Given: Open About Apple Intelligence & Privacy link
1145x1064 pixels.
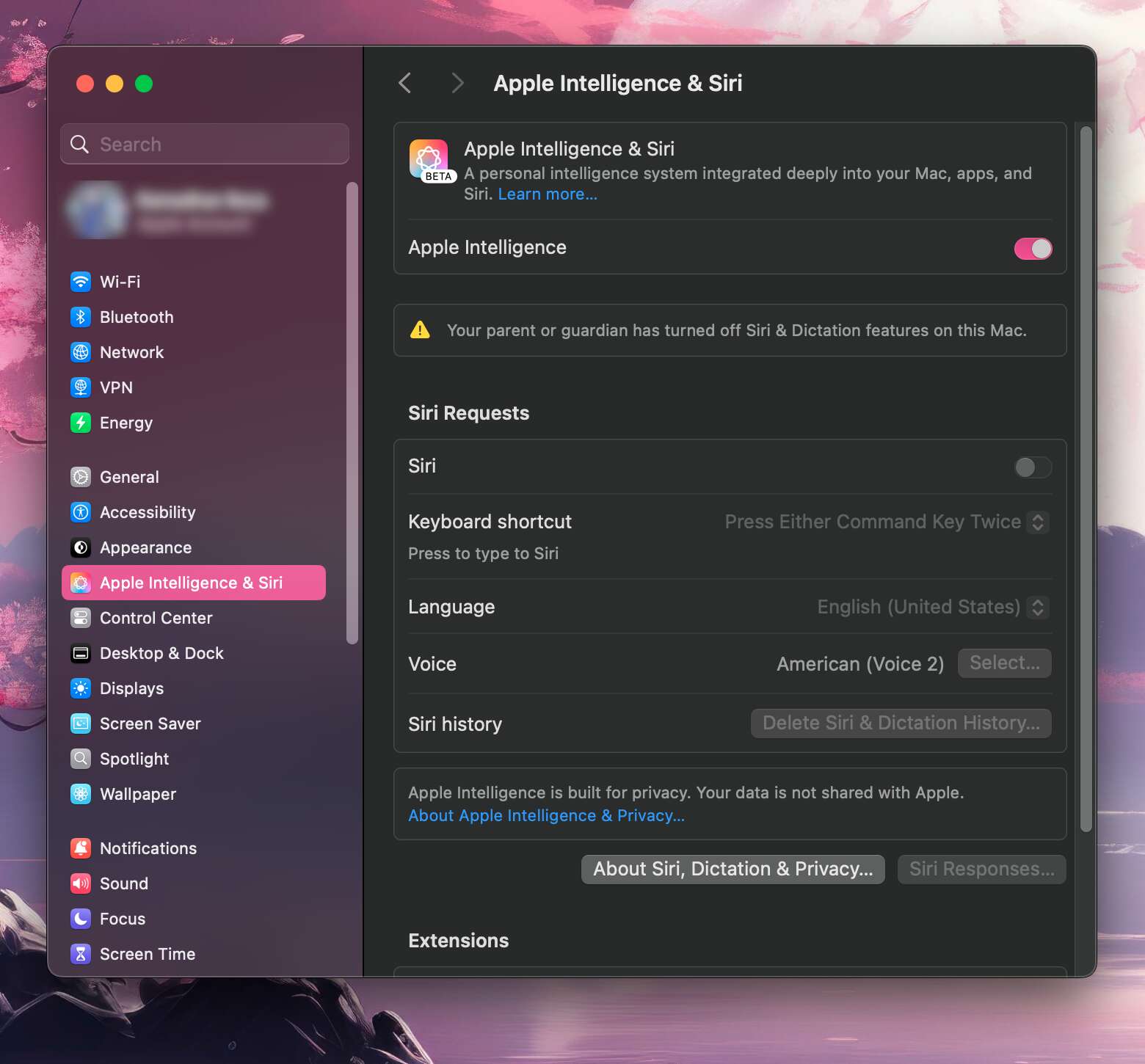Looking at the screenshot, I should click(546, 816).
